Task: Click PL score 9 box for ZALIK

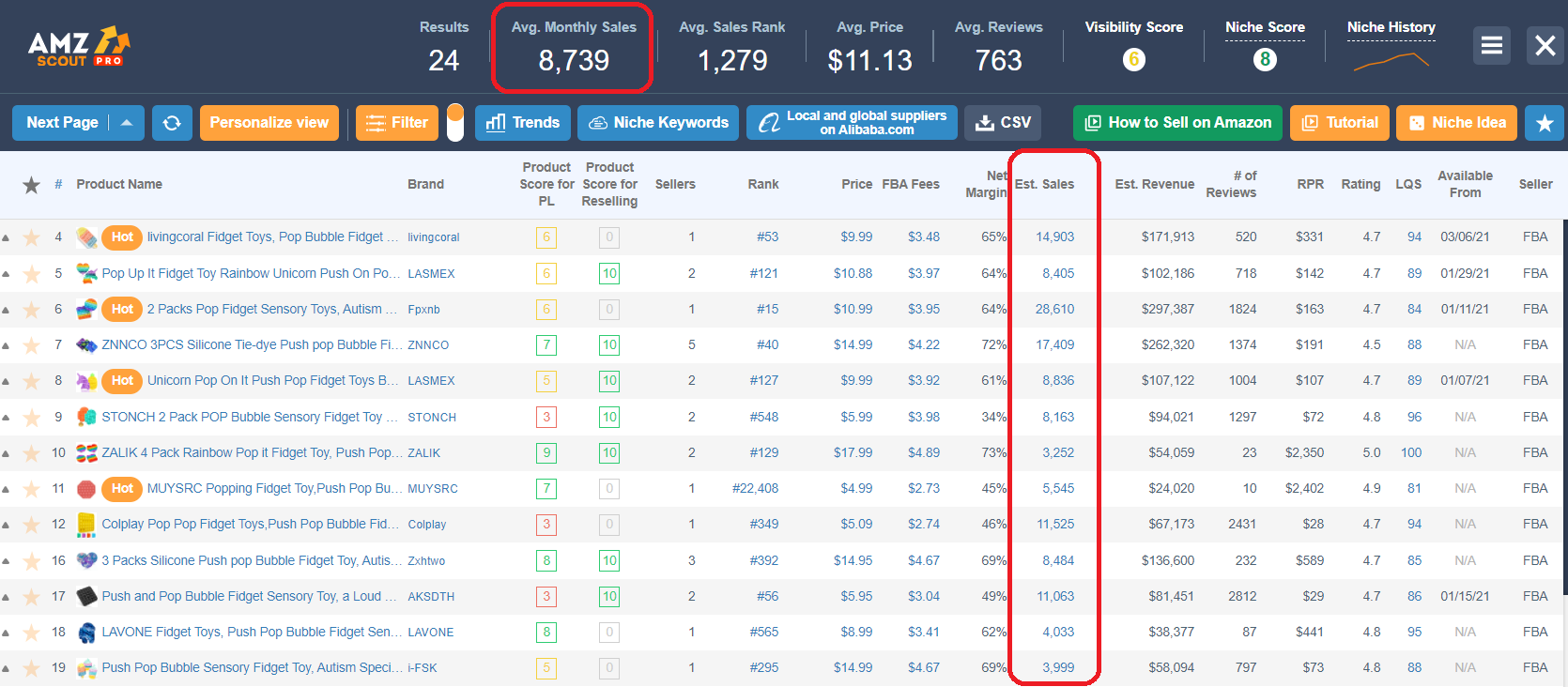Action: point(546,453)
